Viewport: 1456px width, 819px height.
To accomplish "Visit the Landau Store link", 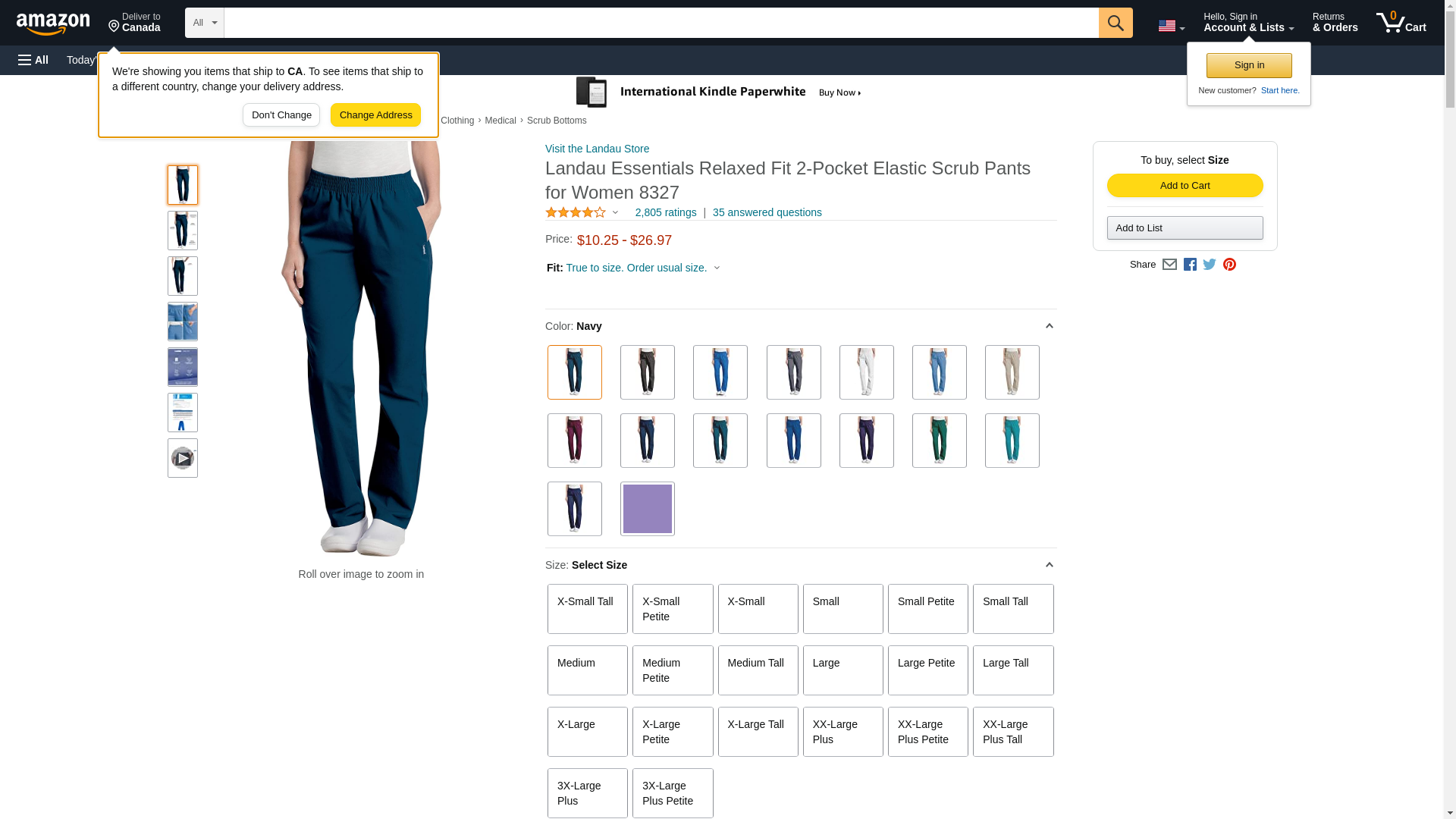I will point(597,149).
